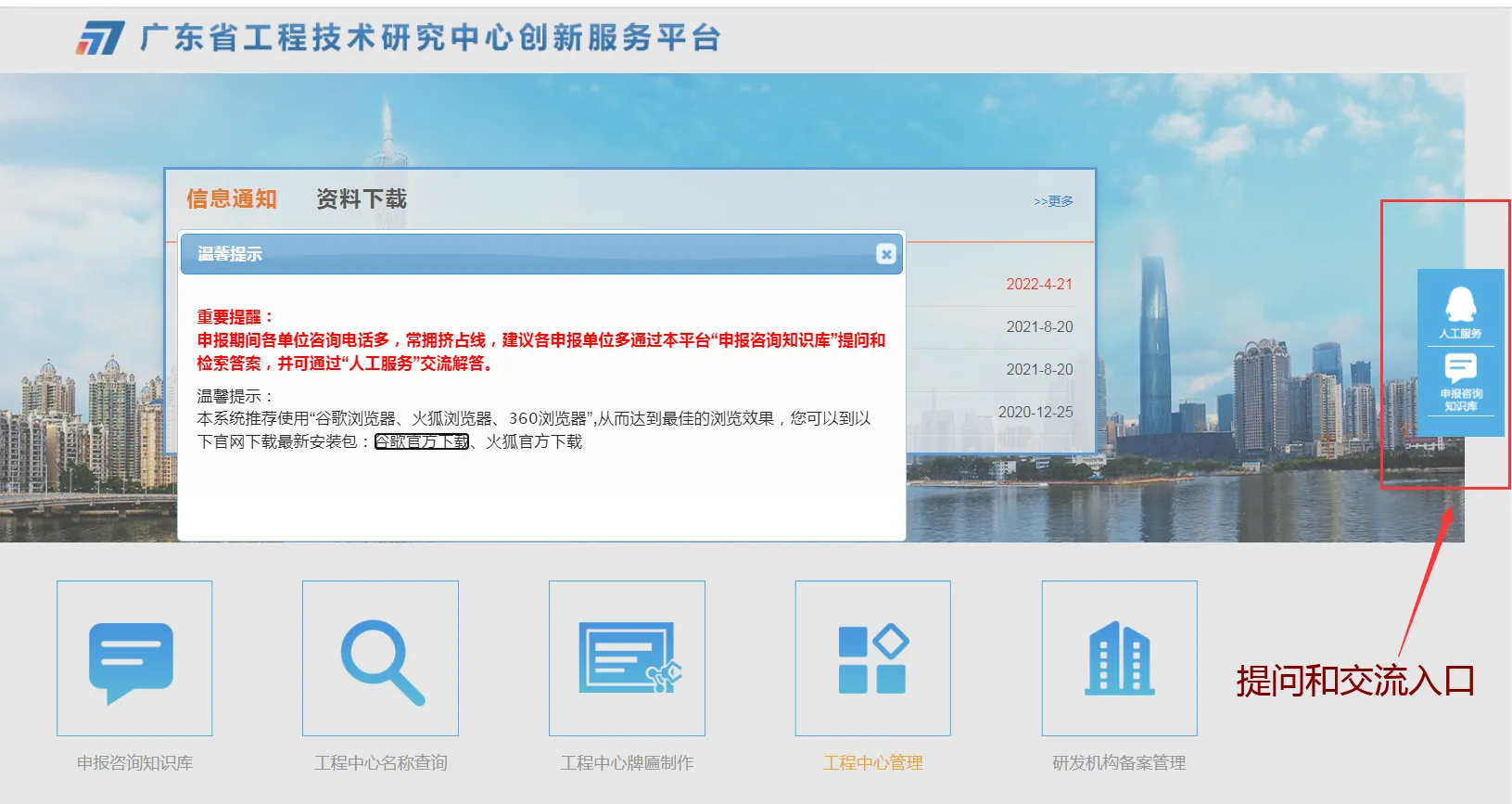
Task: Close the 温馨提示 dialog
Action: point(886,254)
